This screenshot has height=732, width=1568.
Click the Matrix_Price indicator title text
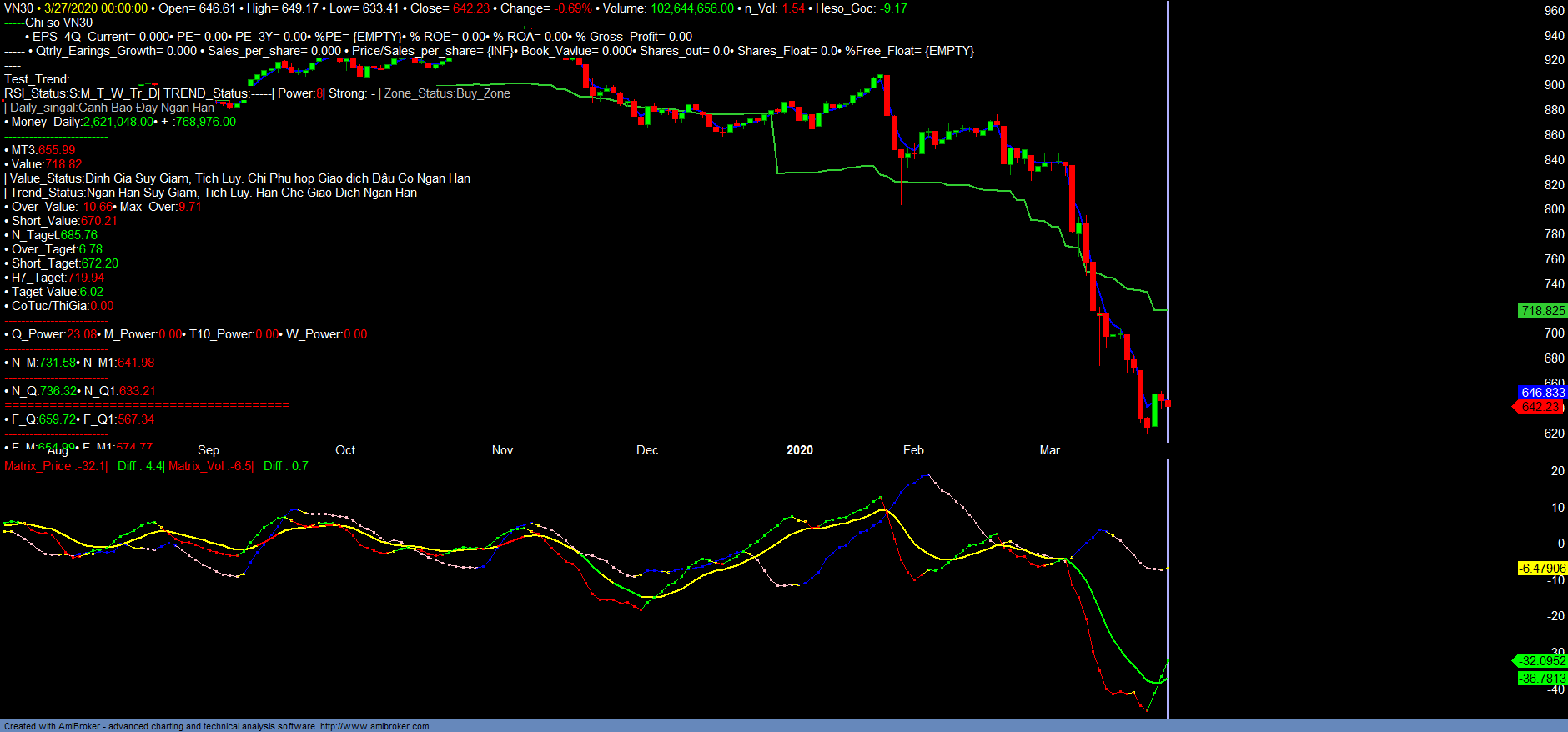(x=38, y=466)
